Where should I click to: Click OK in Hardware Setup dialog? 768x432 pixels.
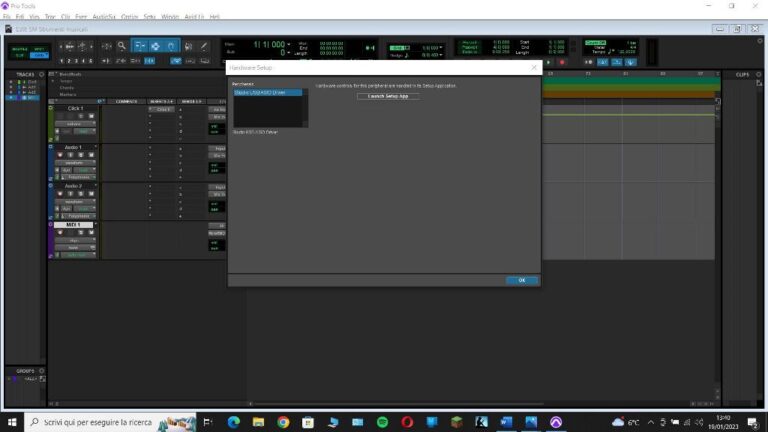coord(522,280)
